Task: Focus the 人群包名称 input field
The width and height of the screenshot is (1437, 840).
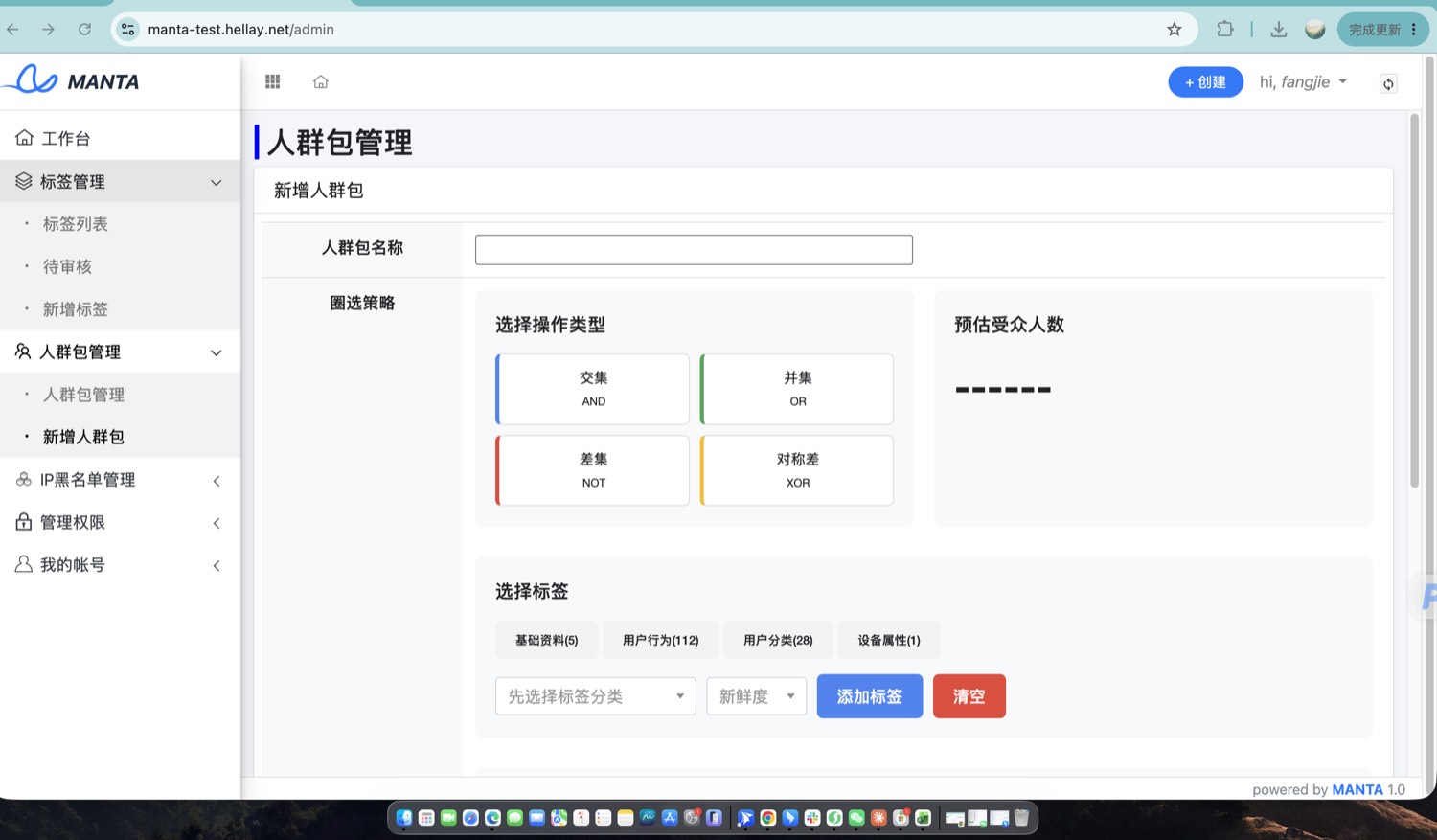Action: [694, 250]
